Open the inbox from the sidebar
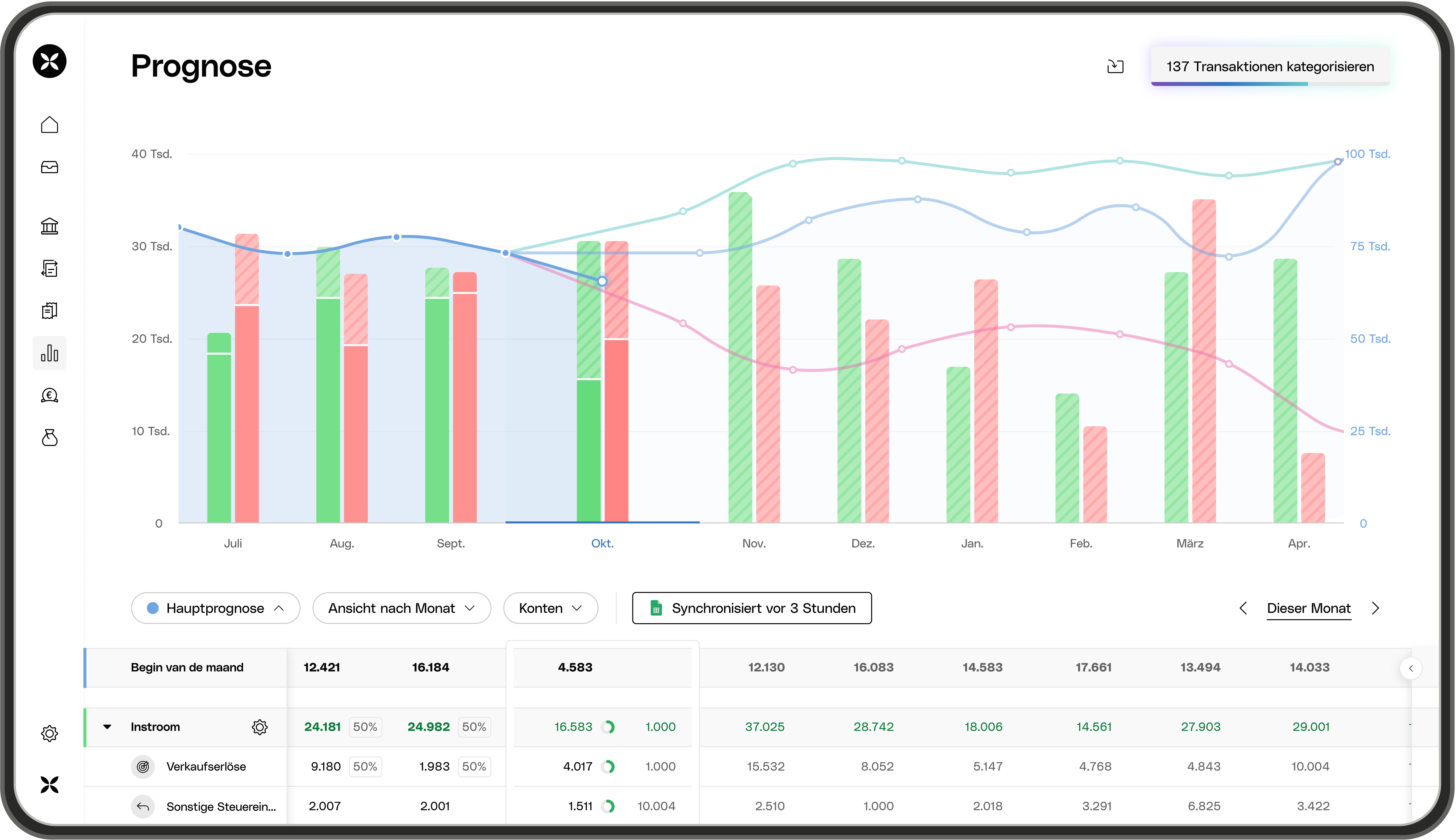The width and height of the screenshot is (1456, 840). coord(49,167)
